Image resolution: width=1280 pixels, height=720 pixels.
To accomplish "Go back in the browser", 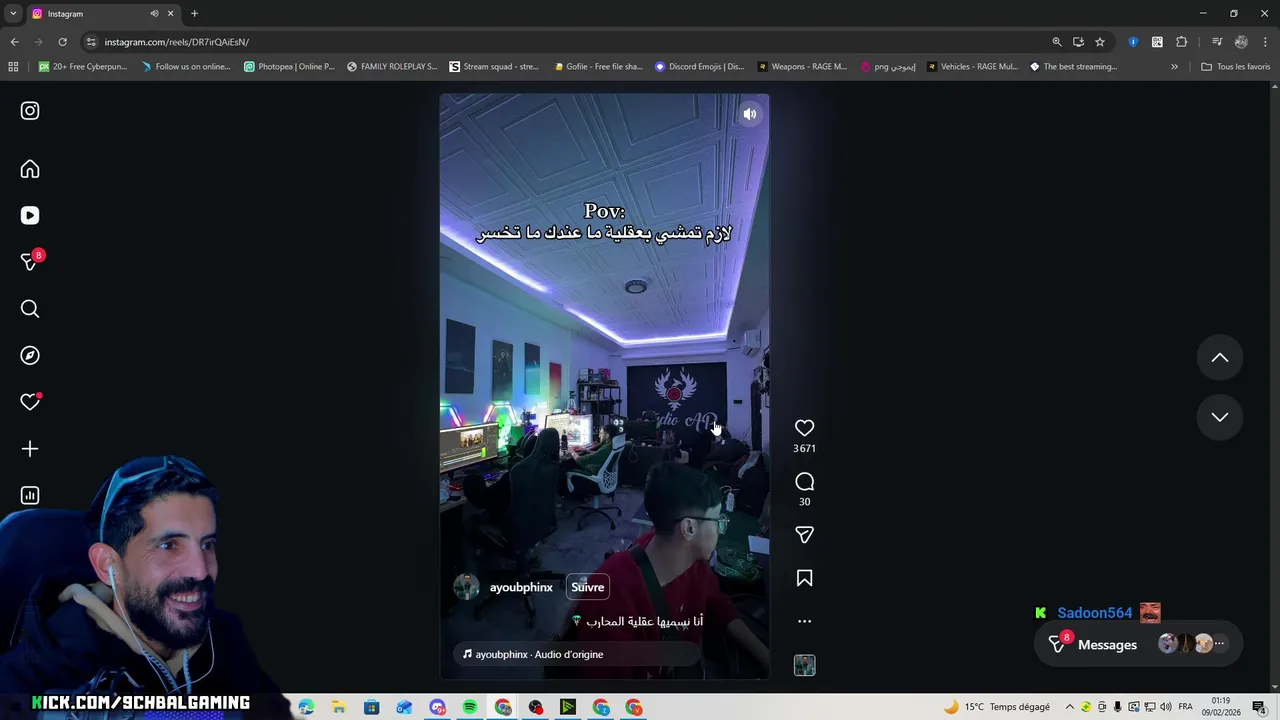I will 14,42.
